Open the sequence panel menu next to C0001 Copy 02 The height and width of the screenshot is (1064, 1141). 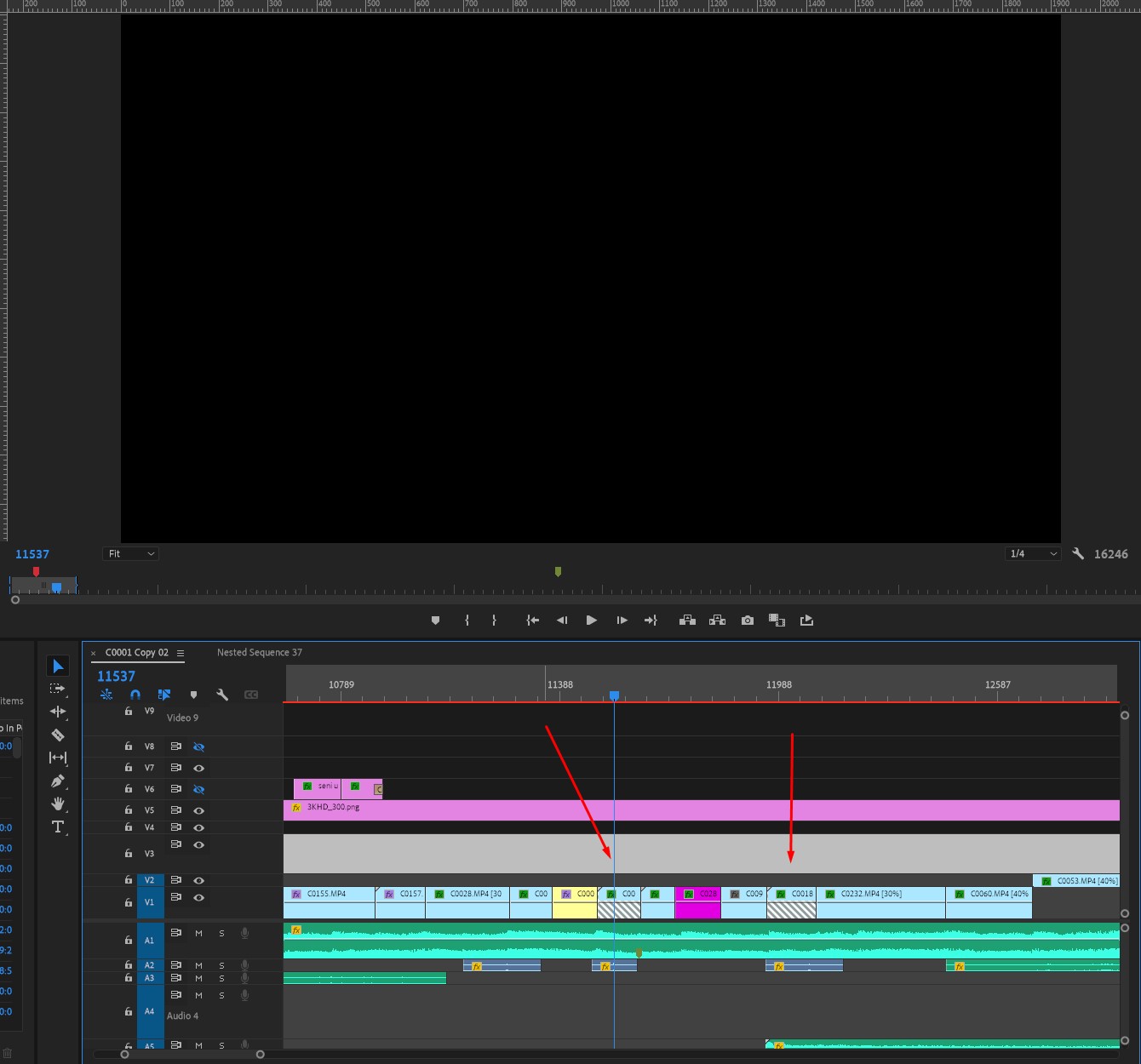(x=181, y=653)
